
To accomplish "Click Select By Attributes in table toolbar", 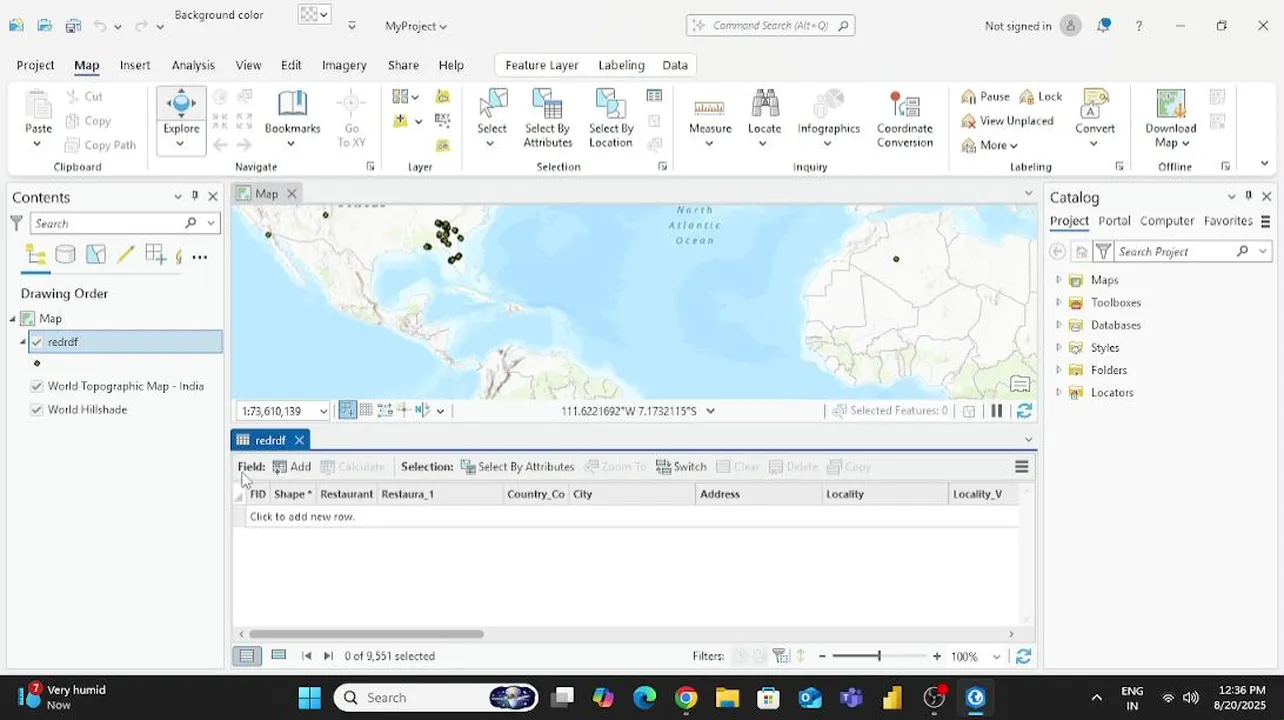I will 517,467.
